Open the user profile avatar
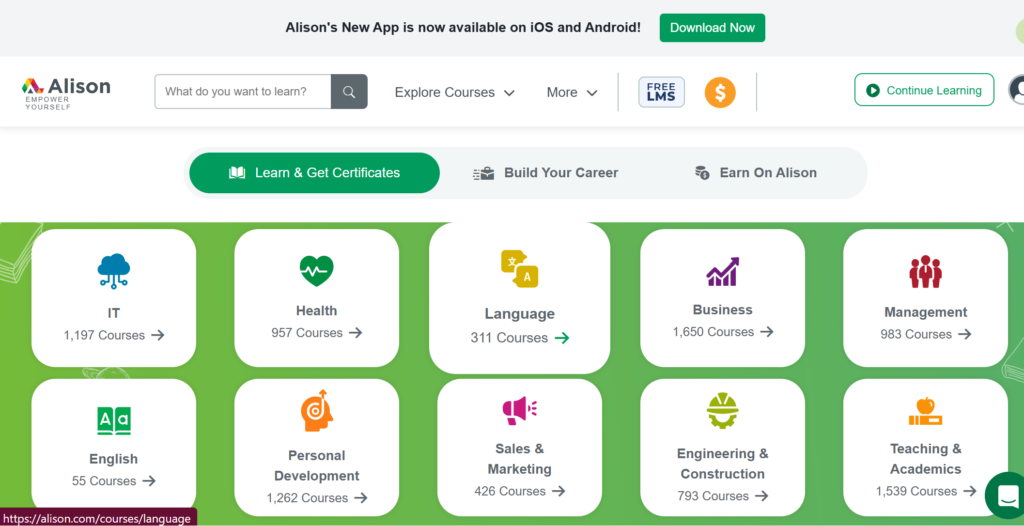The width and height of the screenshot is (1024, 526). [x=1017, y=90]
